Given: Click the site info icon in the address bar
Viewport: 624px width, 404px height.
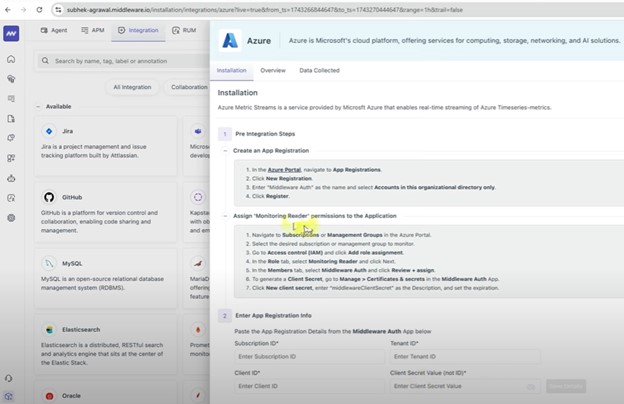Looking at the screenshot, I should tap(58, 10).
